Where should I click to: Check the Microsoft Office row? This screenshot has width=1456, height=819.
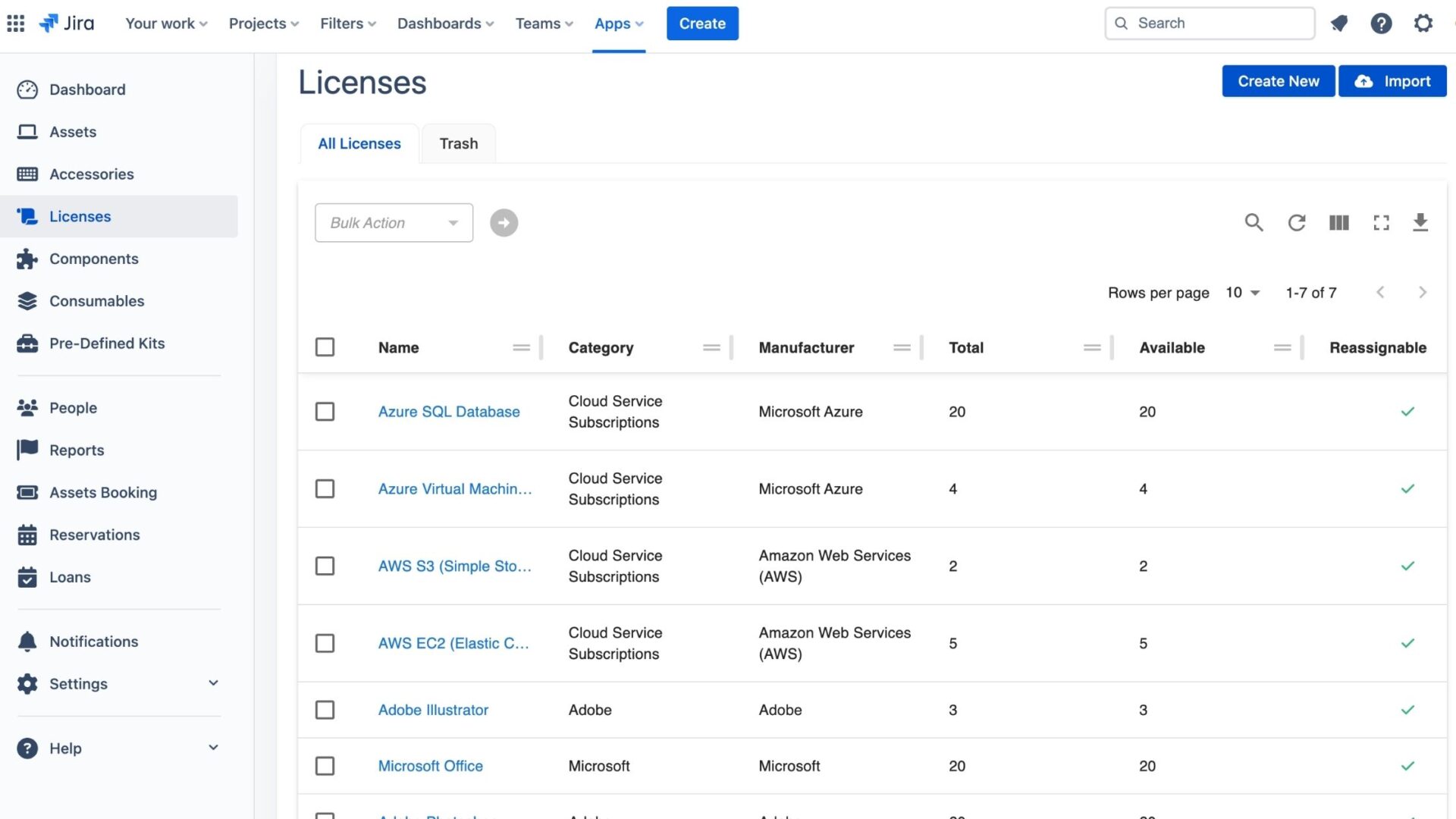325,766
